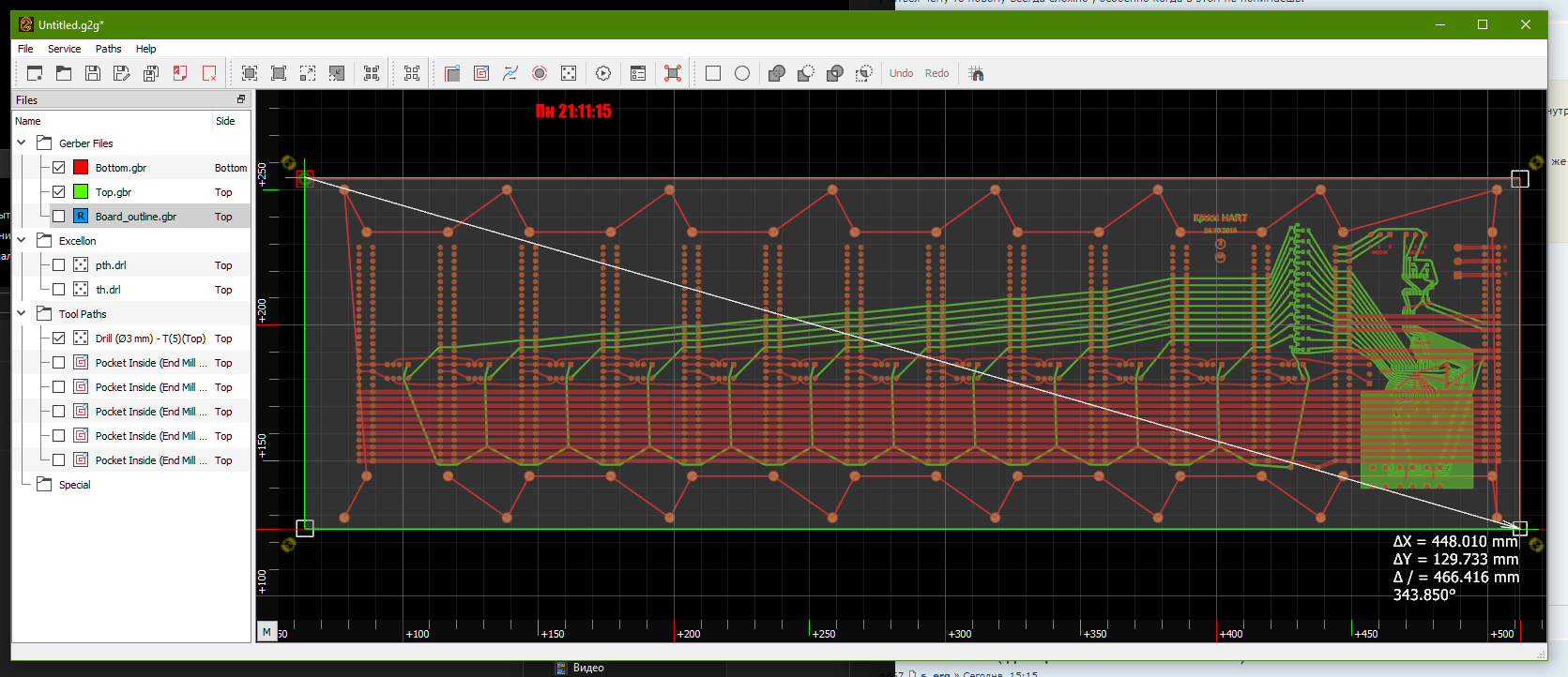Open the Thermal insulation tool icon
The image size is (1568, 677).
pos(540,73)
